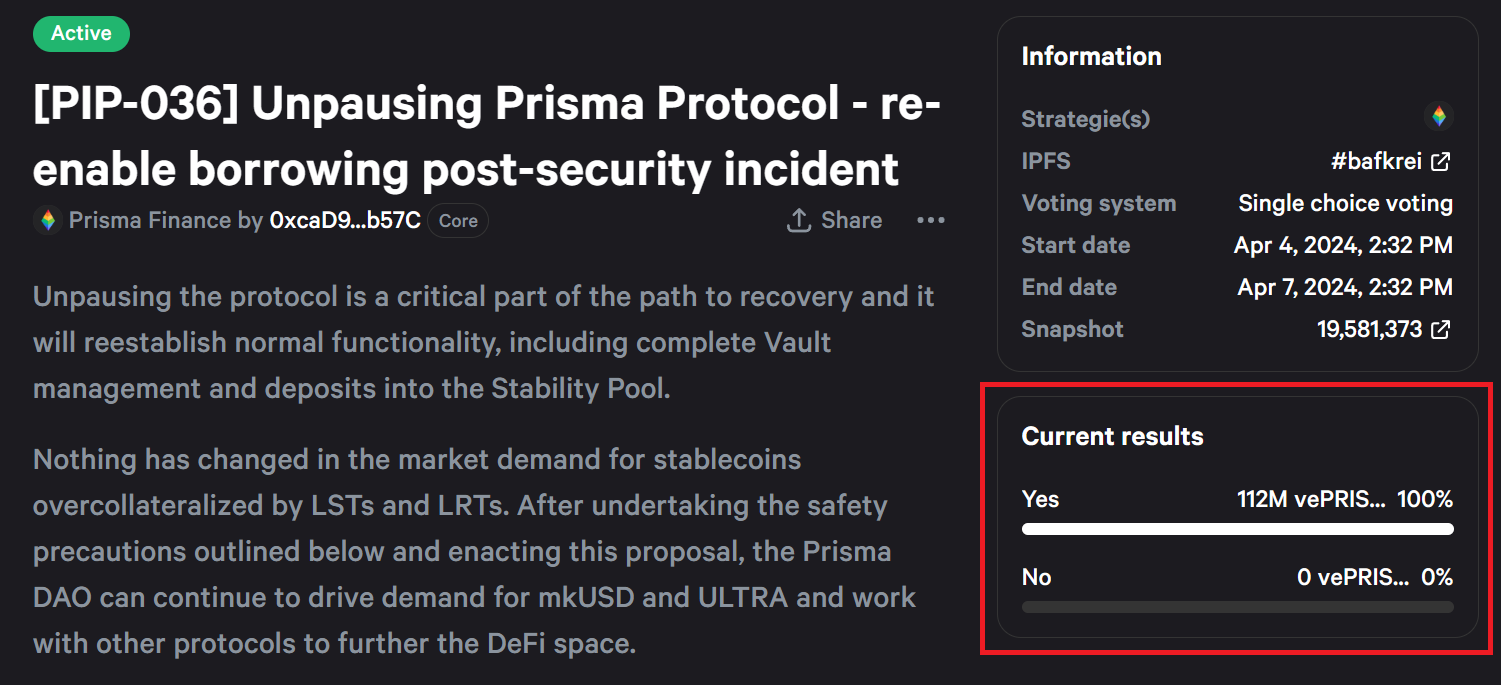Click the Current results heading

[1112, 436]
